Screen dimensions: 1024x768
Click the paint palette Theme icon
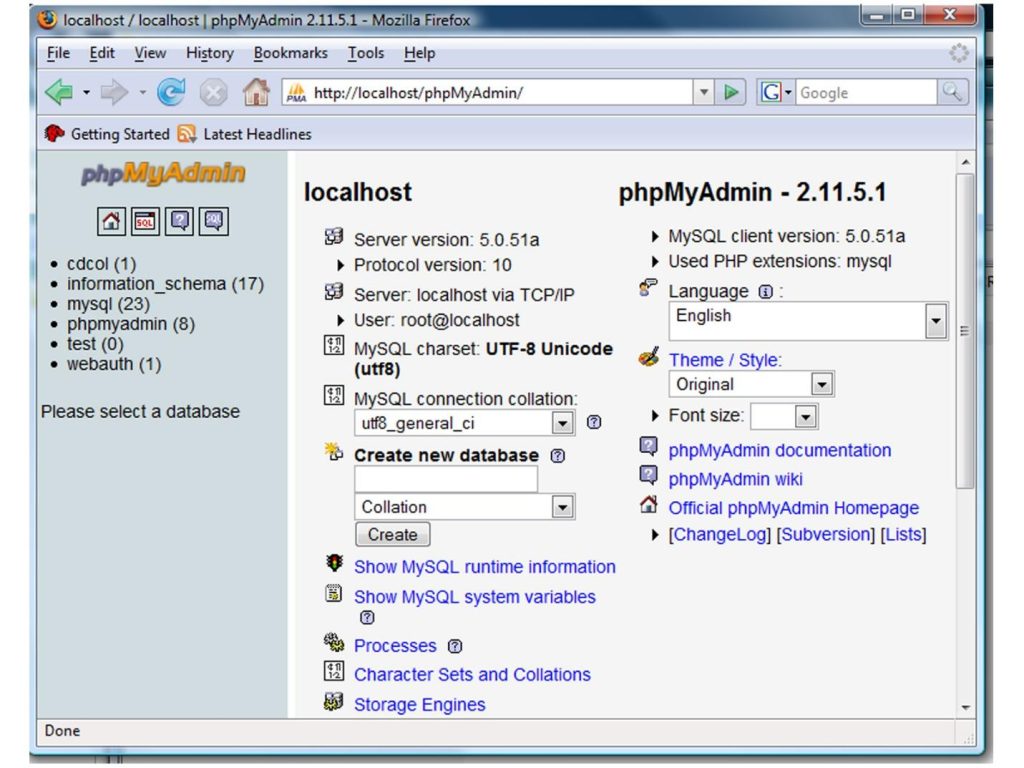[x=648, y=357]
